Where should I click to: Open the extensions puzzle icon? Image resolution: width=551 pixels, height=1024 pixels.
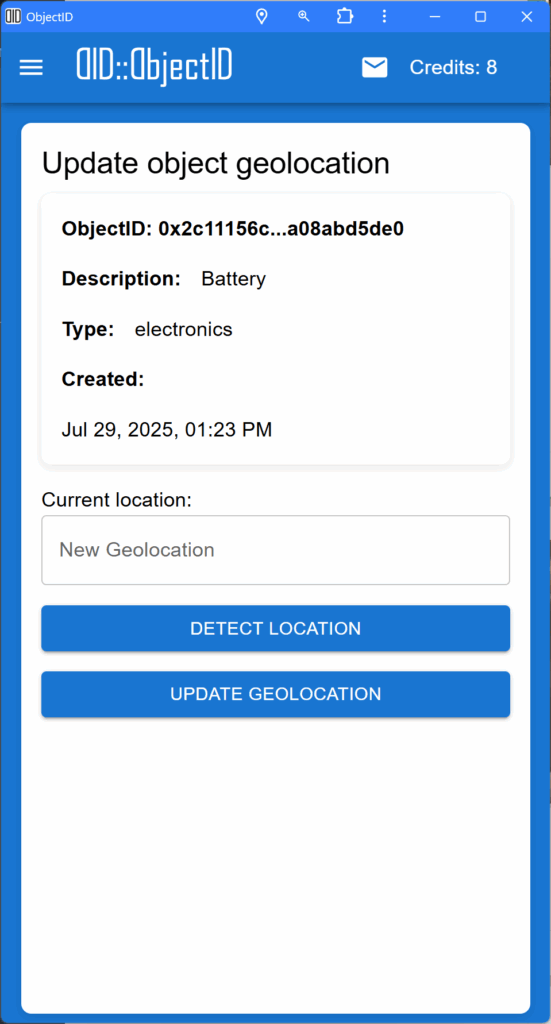345,16
